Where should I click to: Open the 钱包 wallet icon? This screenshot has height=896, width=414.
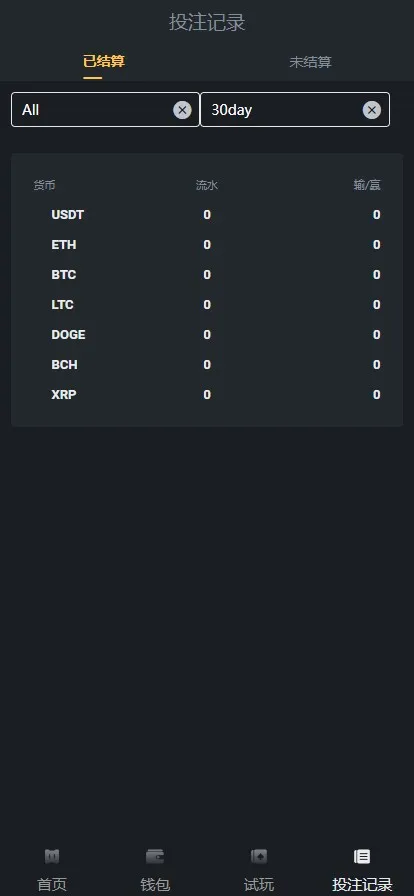click(155, 856)
